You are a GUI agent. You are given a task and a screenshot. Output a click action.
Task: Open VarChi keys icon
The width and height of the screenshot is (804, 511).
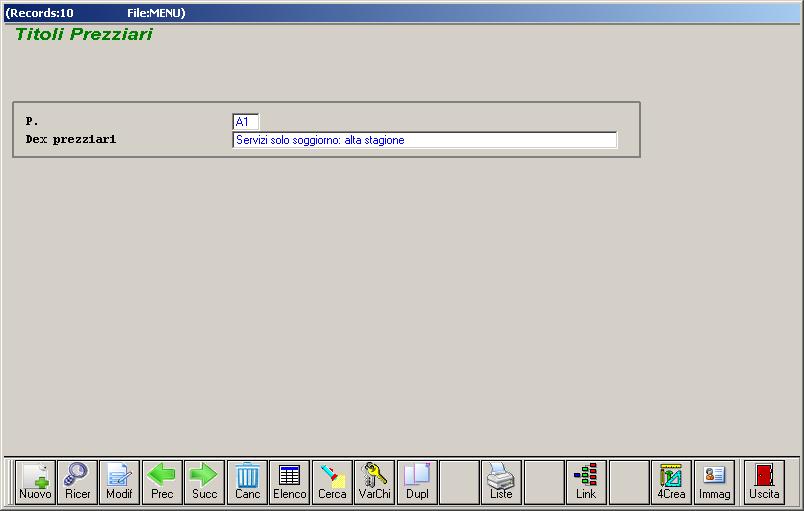tap(374, 482)
